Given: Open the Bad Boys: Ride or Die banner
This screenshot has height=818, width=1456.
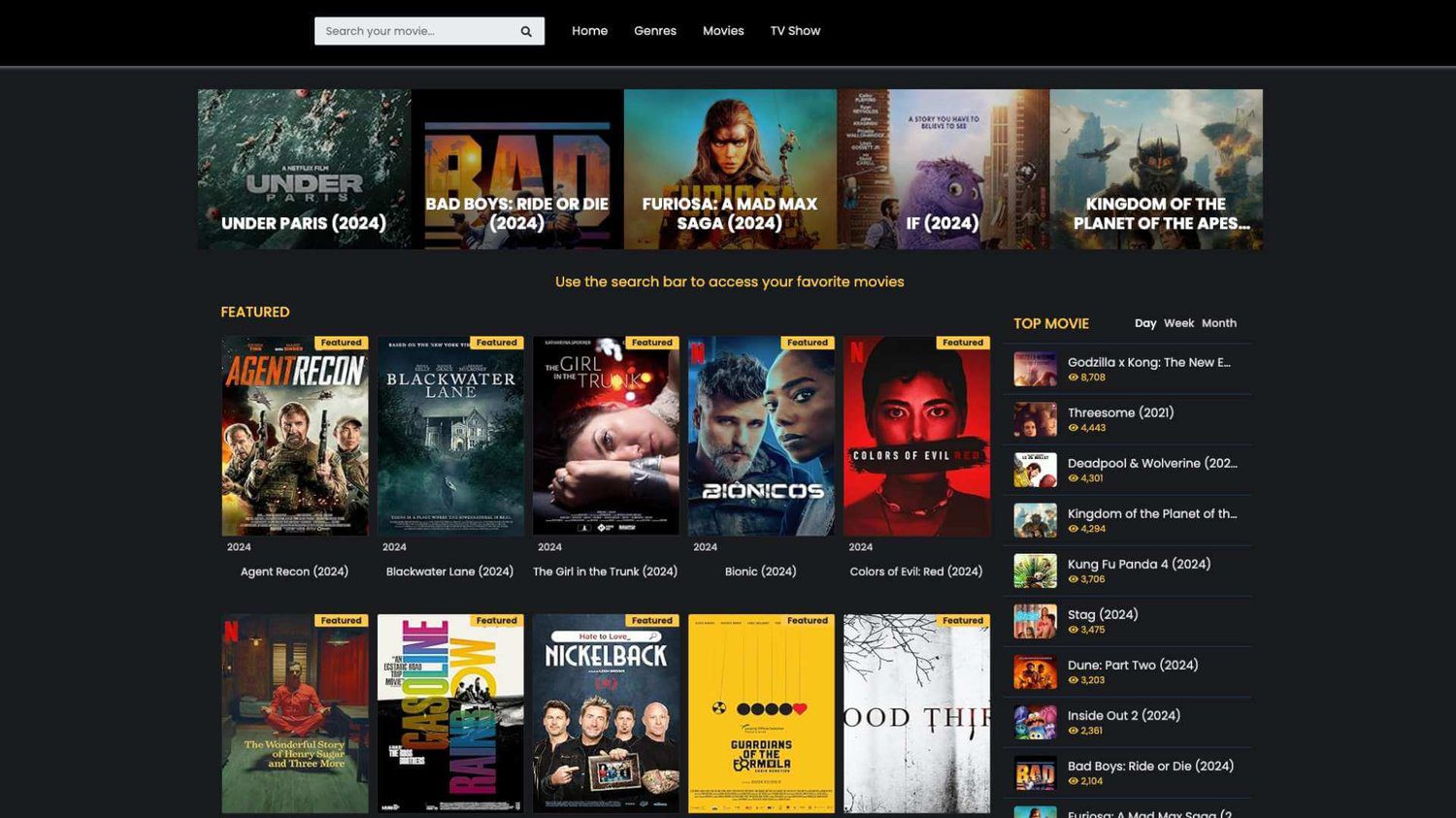Looking at the screenshot, I should point(517,170).
